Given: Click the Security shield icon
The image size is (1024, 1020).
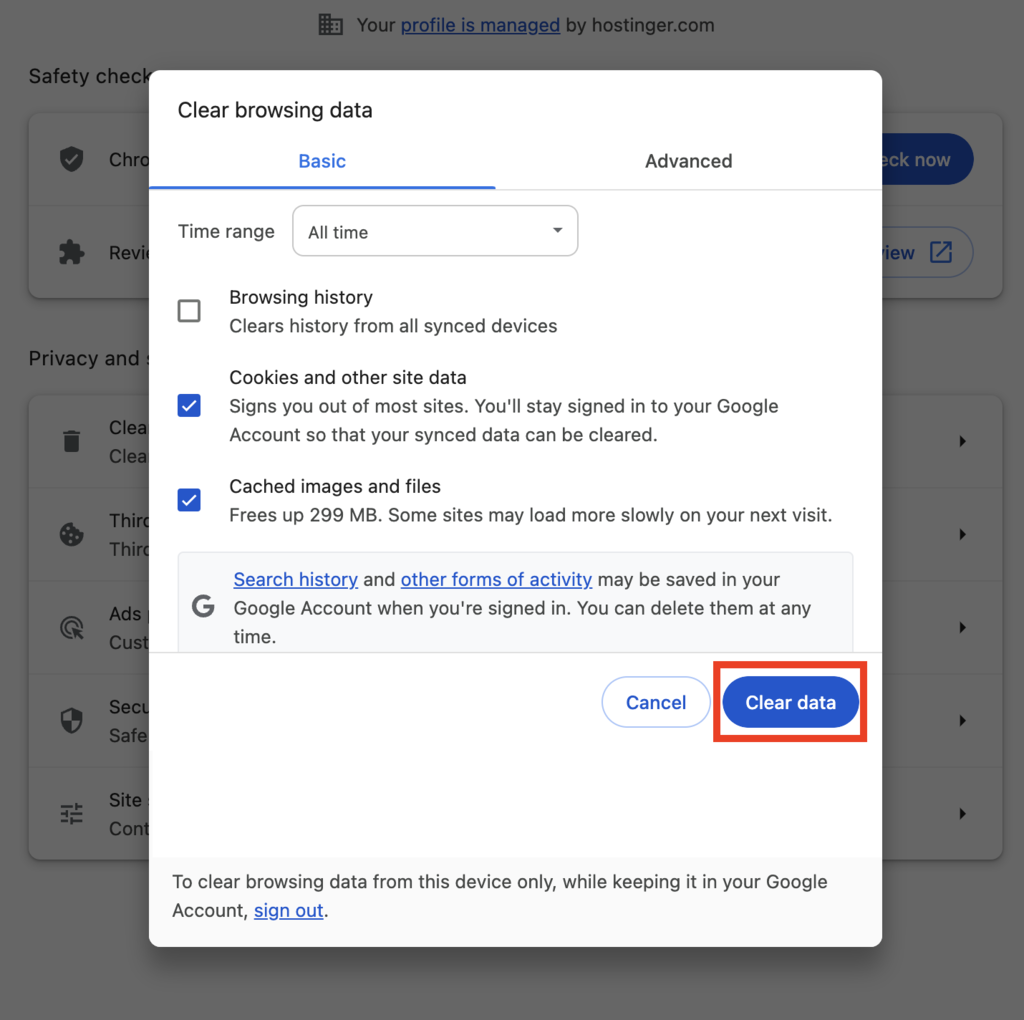Looking at the screenshot, I should pos(72,720).
